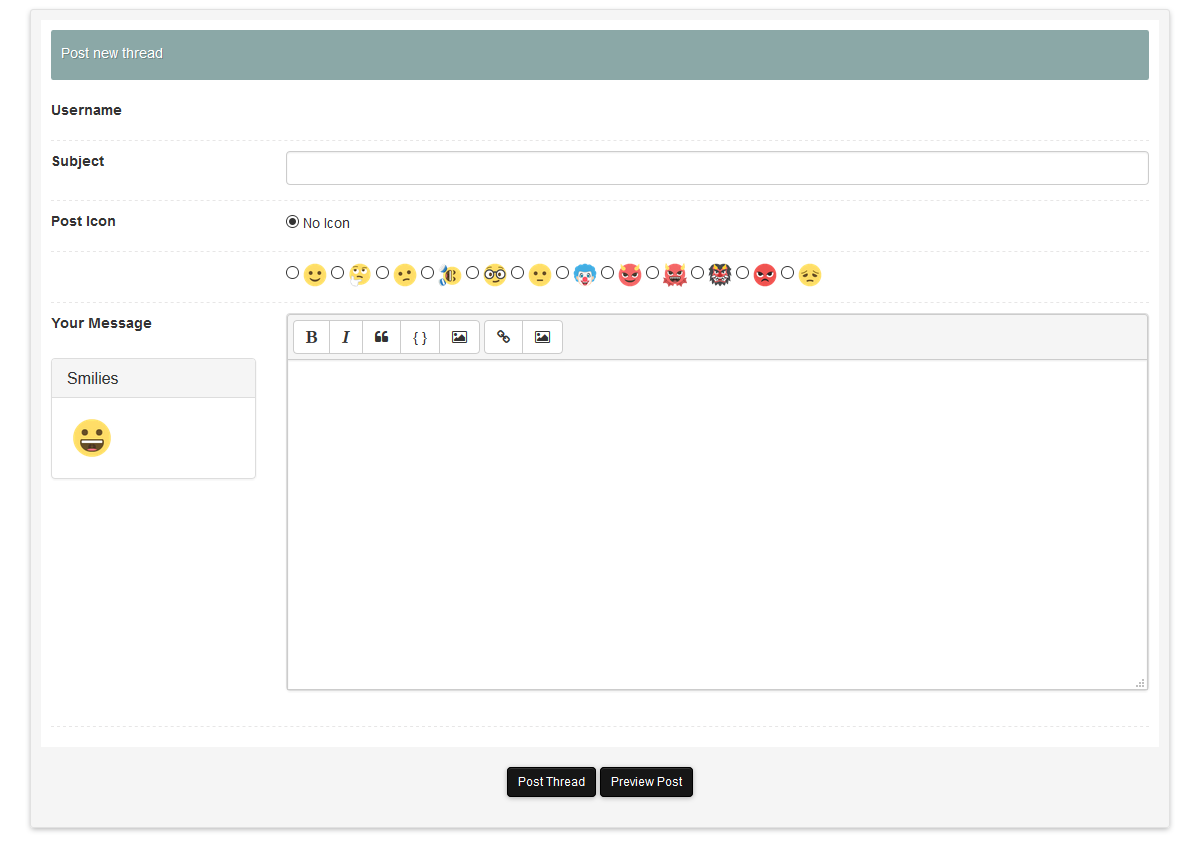Image resolution: width=1200 pixels, height=860 pixels.
Task: Select the No Icon radio button
Action: pos(292,222)
